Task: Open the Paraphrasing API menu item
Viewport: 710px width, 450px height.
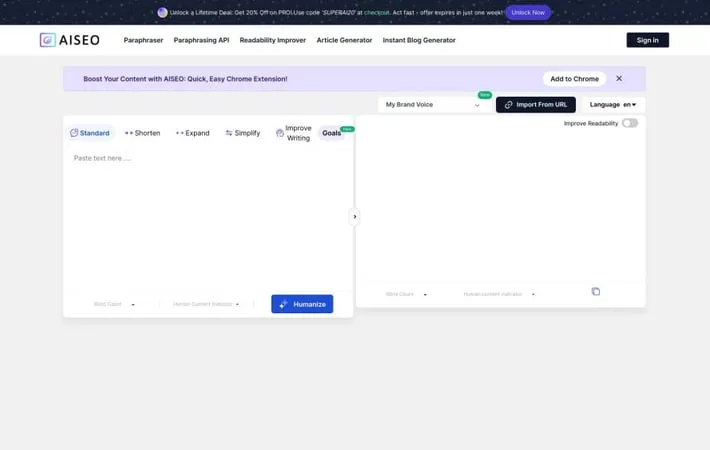Action: click(201, 40)
